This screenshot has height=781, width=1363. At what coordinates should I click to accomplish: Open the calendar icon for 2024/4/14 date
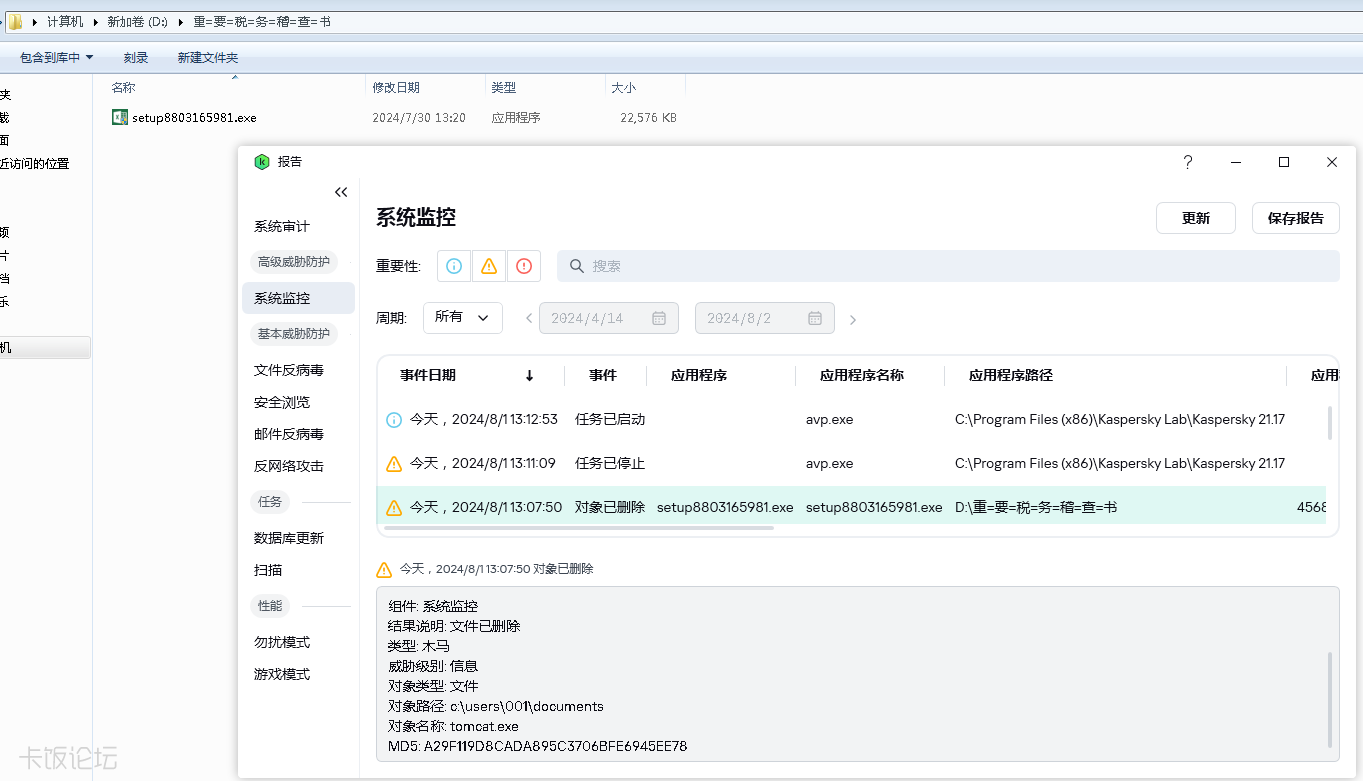point(659,318)
